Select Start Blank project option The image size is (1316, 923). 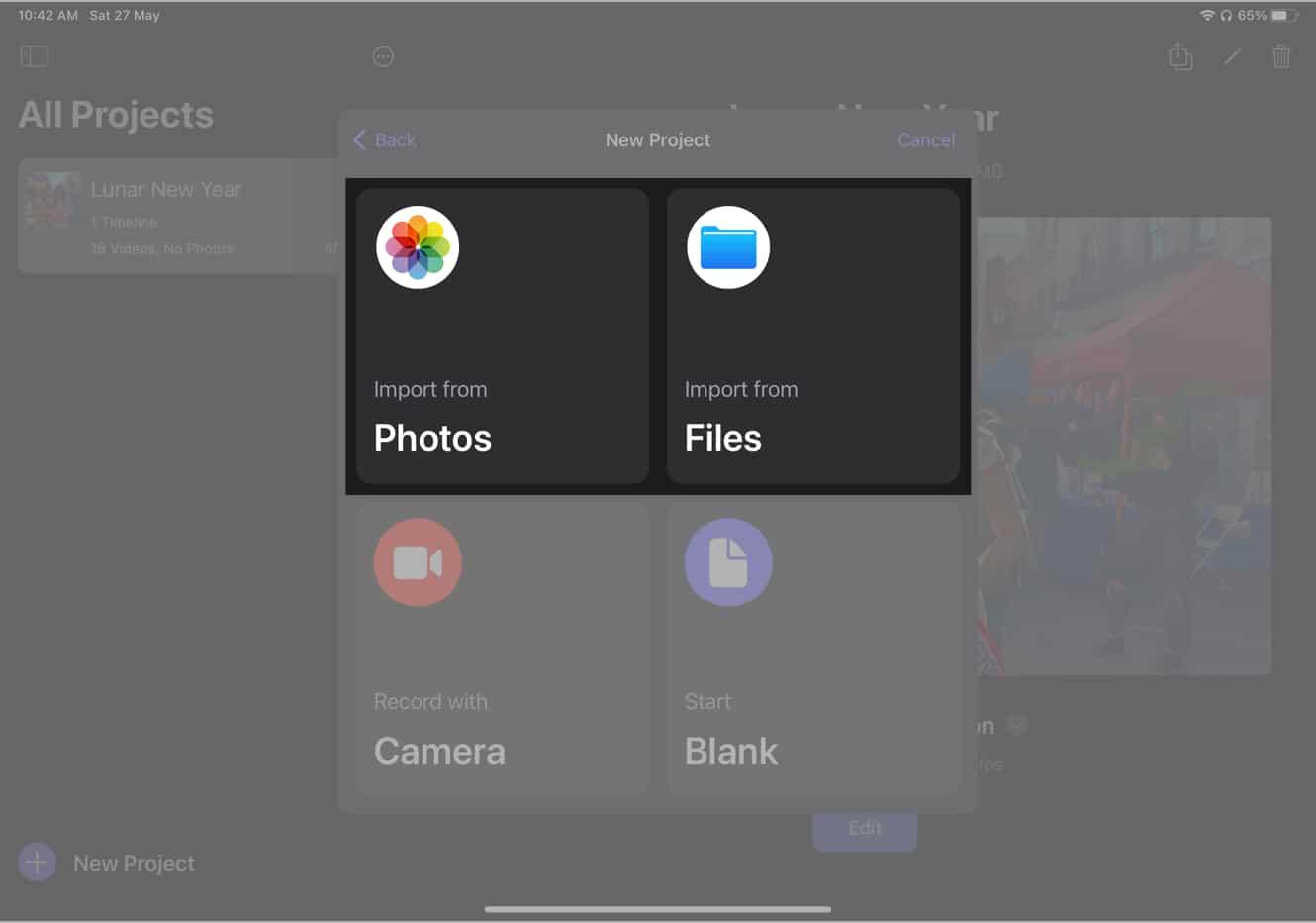click(x=813, y=649)
